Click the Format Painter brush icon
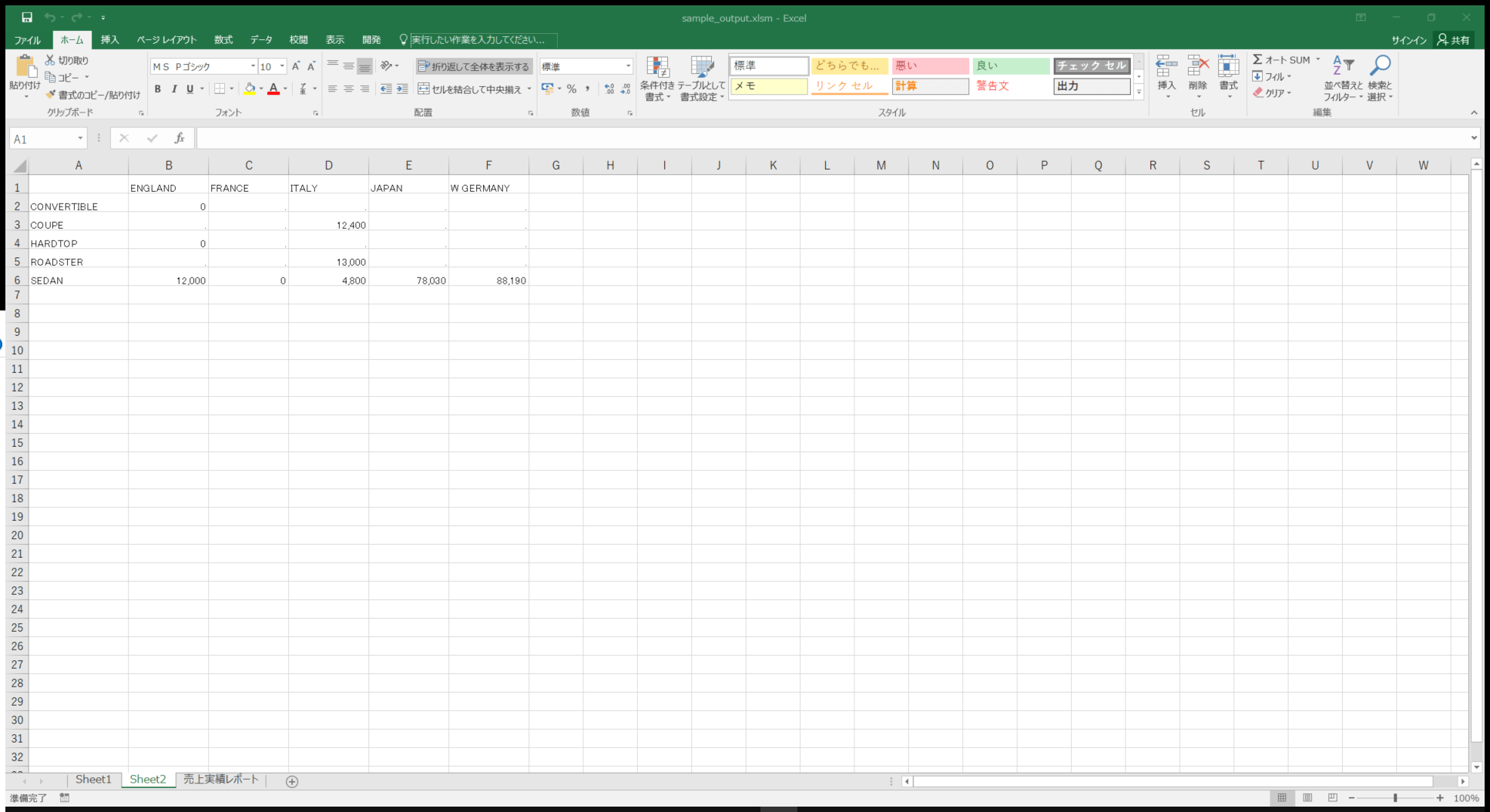Screen dimensions: 1490x812 click(x=51, y=95)
